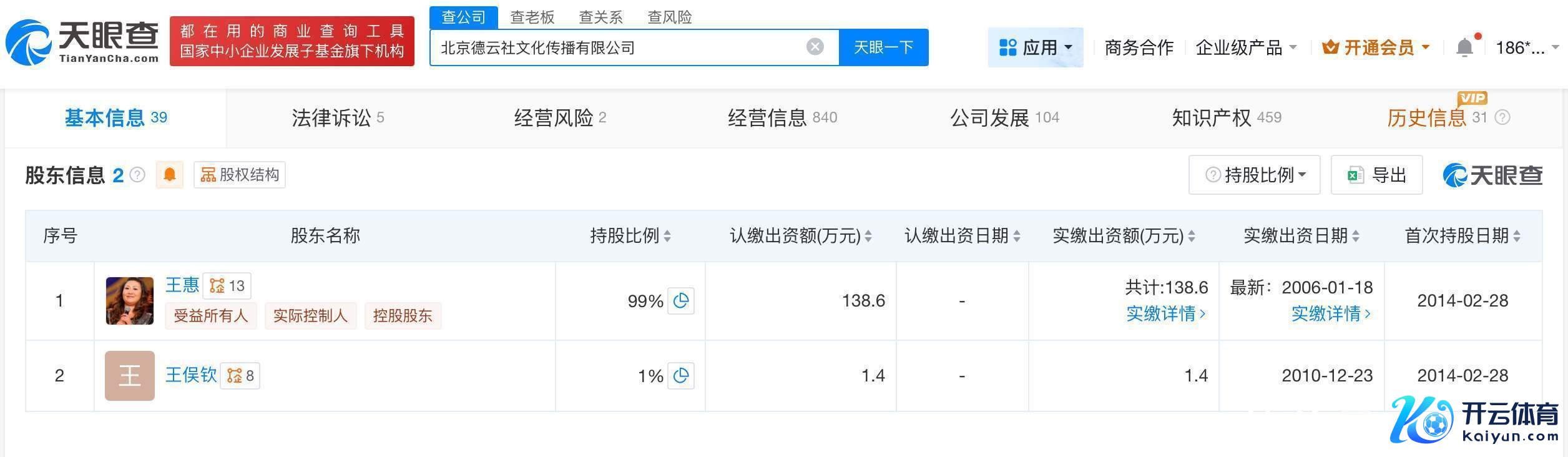Open pie chart icon for 1% shareholding
Screen dimensions: 1568x457
pos(681,376)
